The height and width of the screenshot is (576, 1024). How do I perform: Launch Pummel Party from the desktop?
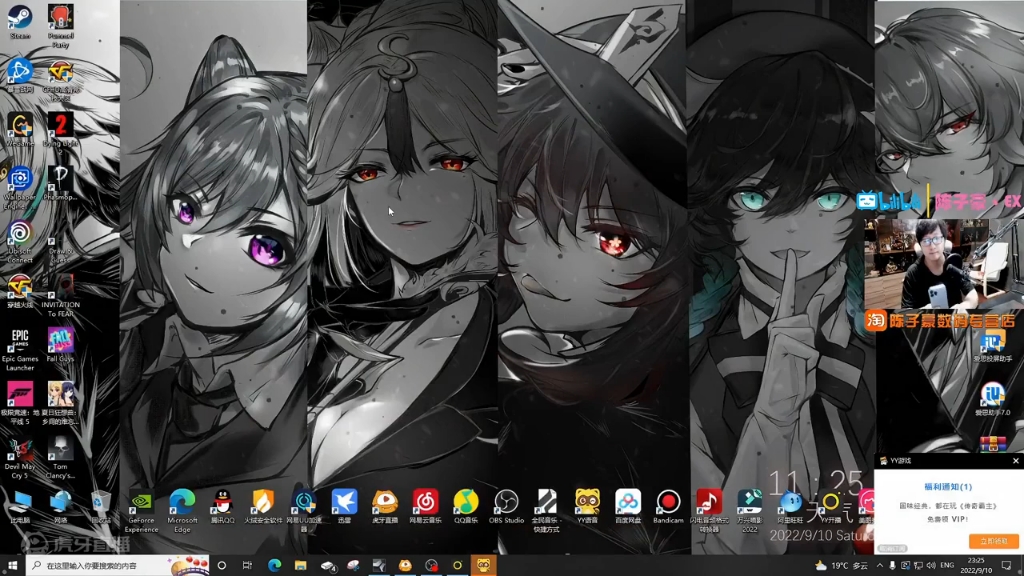(x=60, y=25)
